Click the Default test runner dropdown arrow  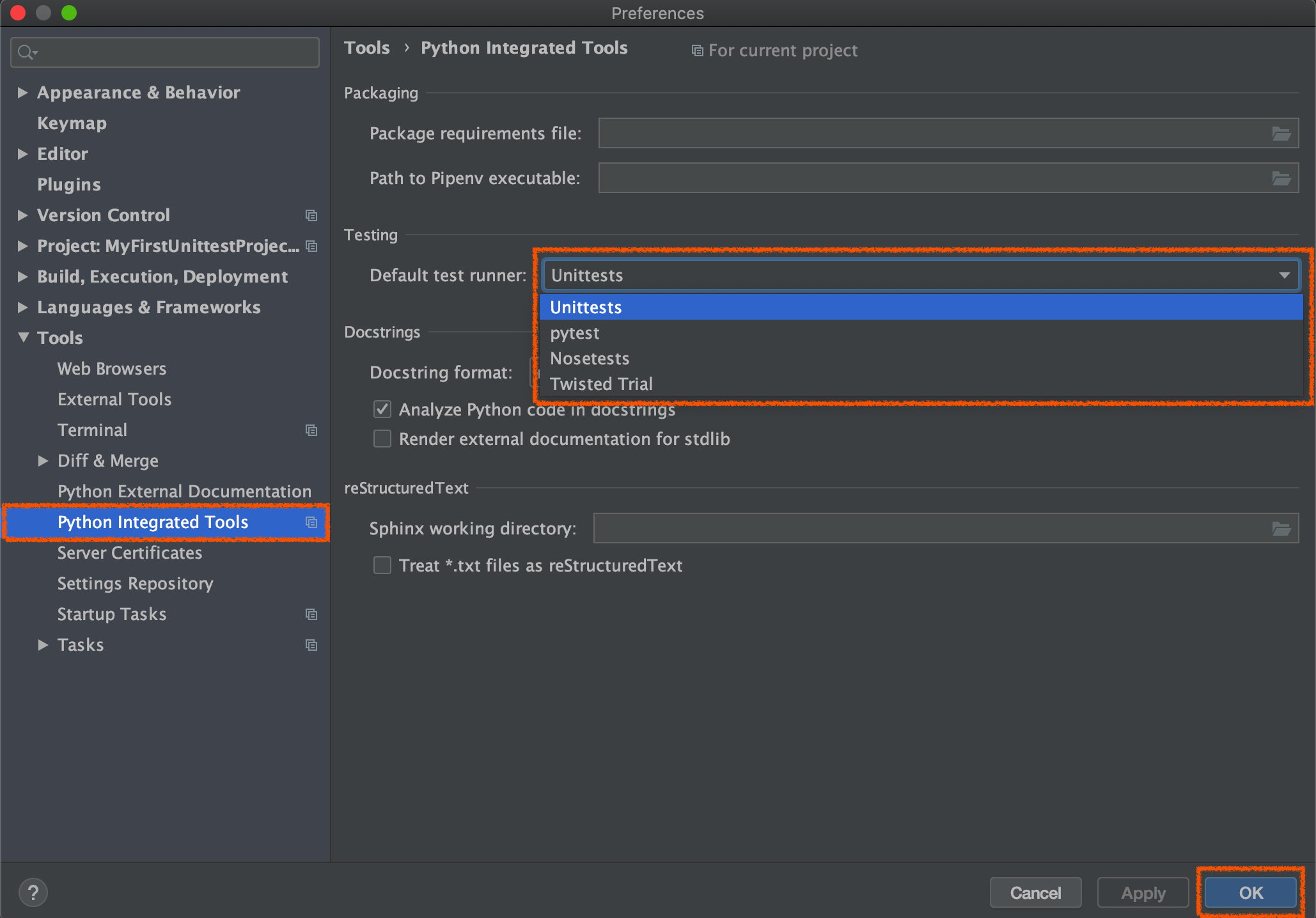click(x=1284, y=276)
